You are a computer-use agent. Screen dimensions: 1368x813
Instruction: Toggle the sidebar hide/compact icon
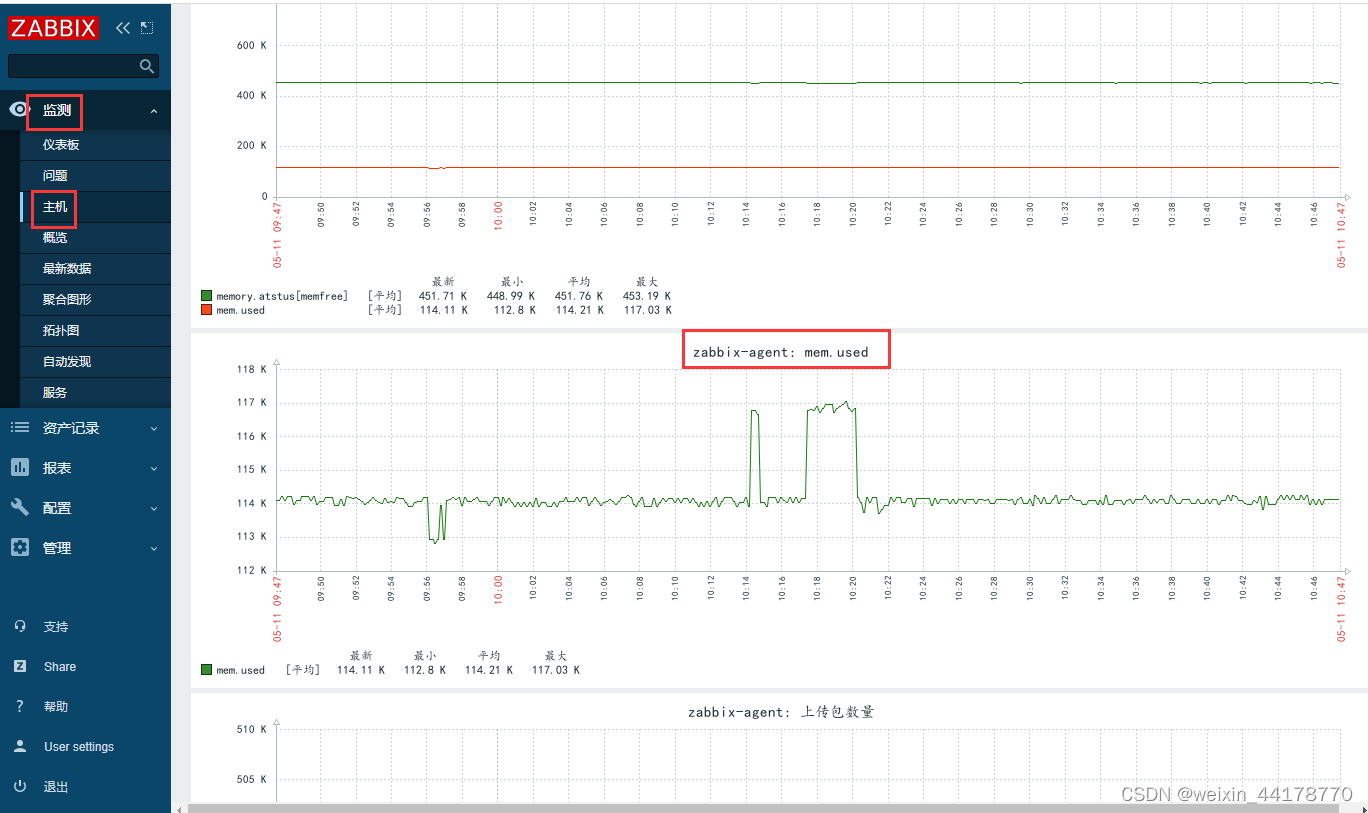point(147,28)
